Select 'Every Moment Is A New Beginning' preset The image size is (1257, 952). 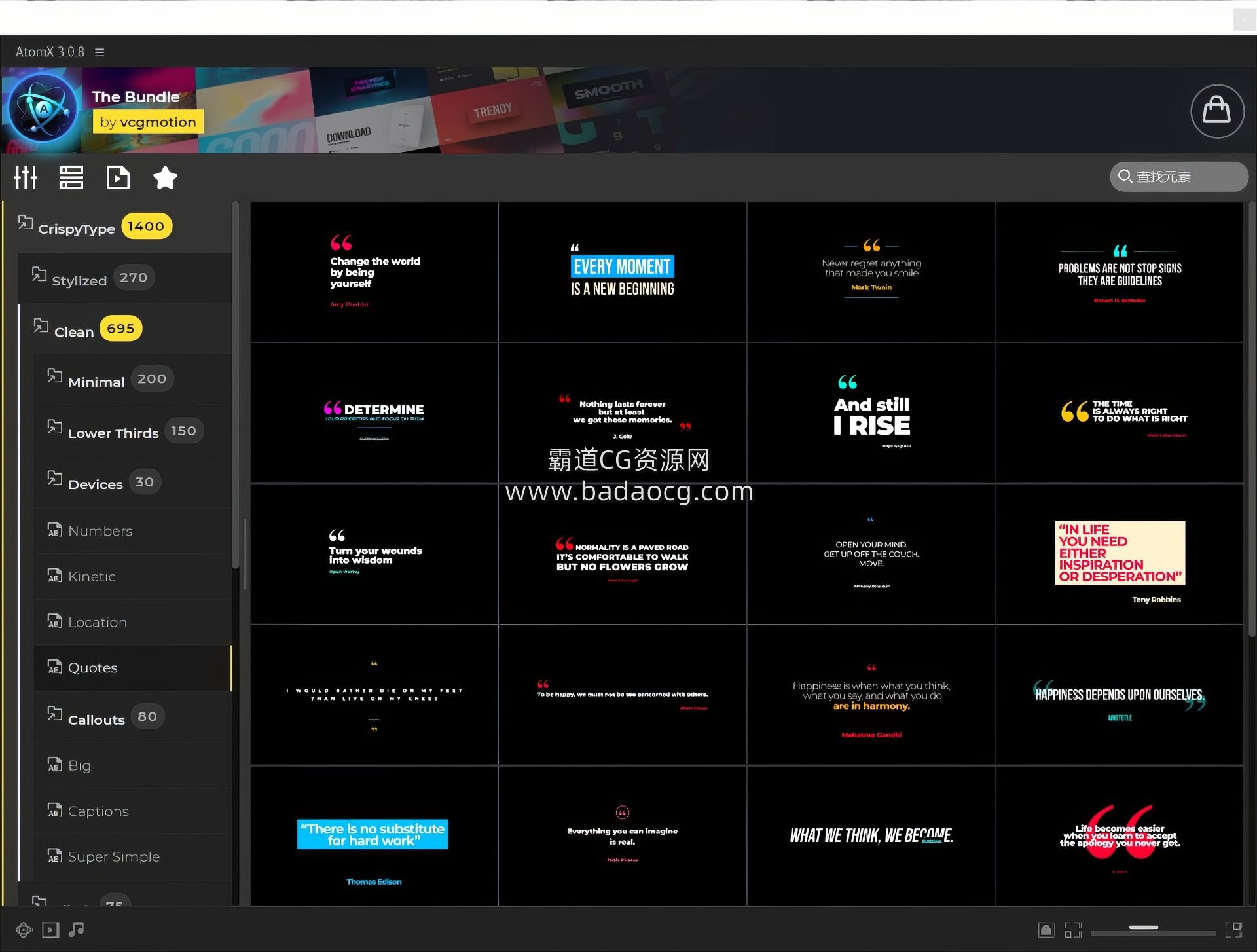pos(623,272)
